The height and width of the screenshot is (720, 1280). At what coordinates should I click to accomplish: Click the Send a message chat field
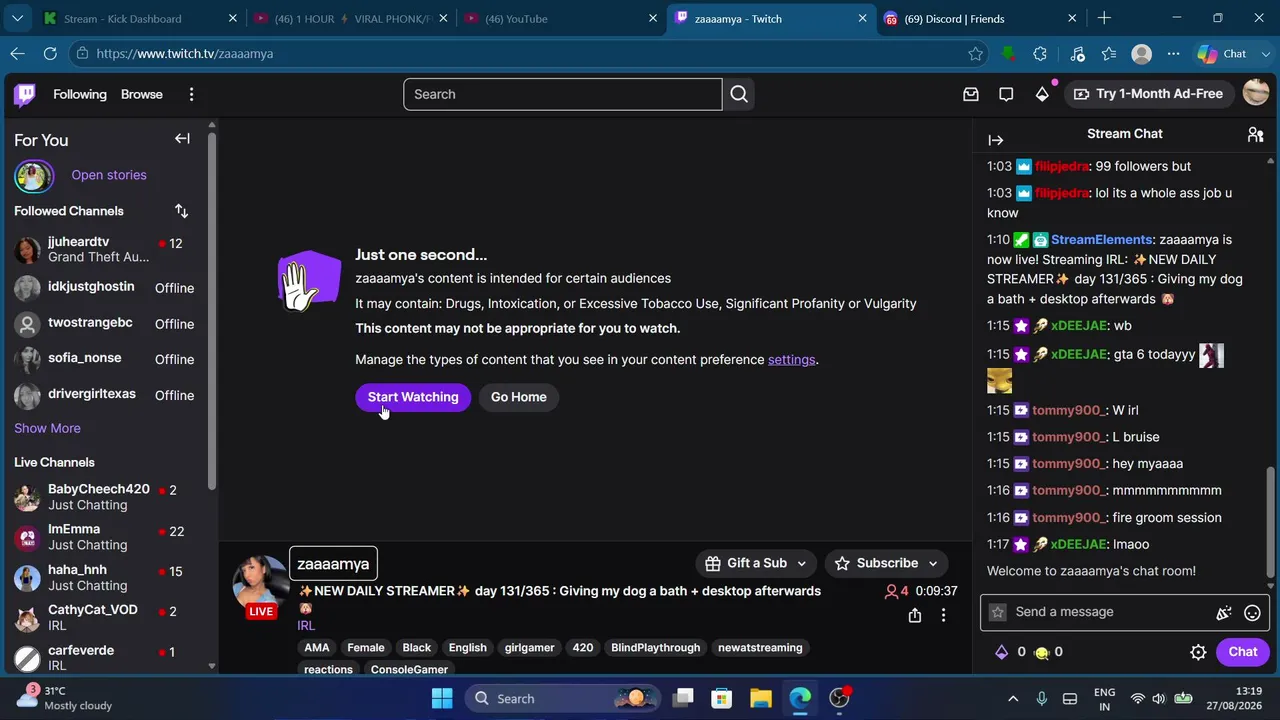pos(1110,612)
